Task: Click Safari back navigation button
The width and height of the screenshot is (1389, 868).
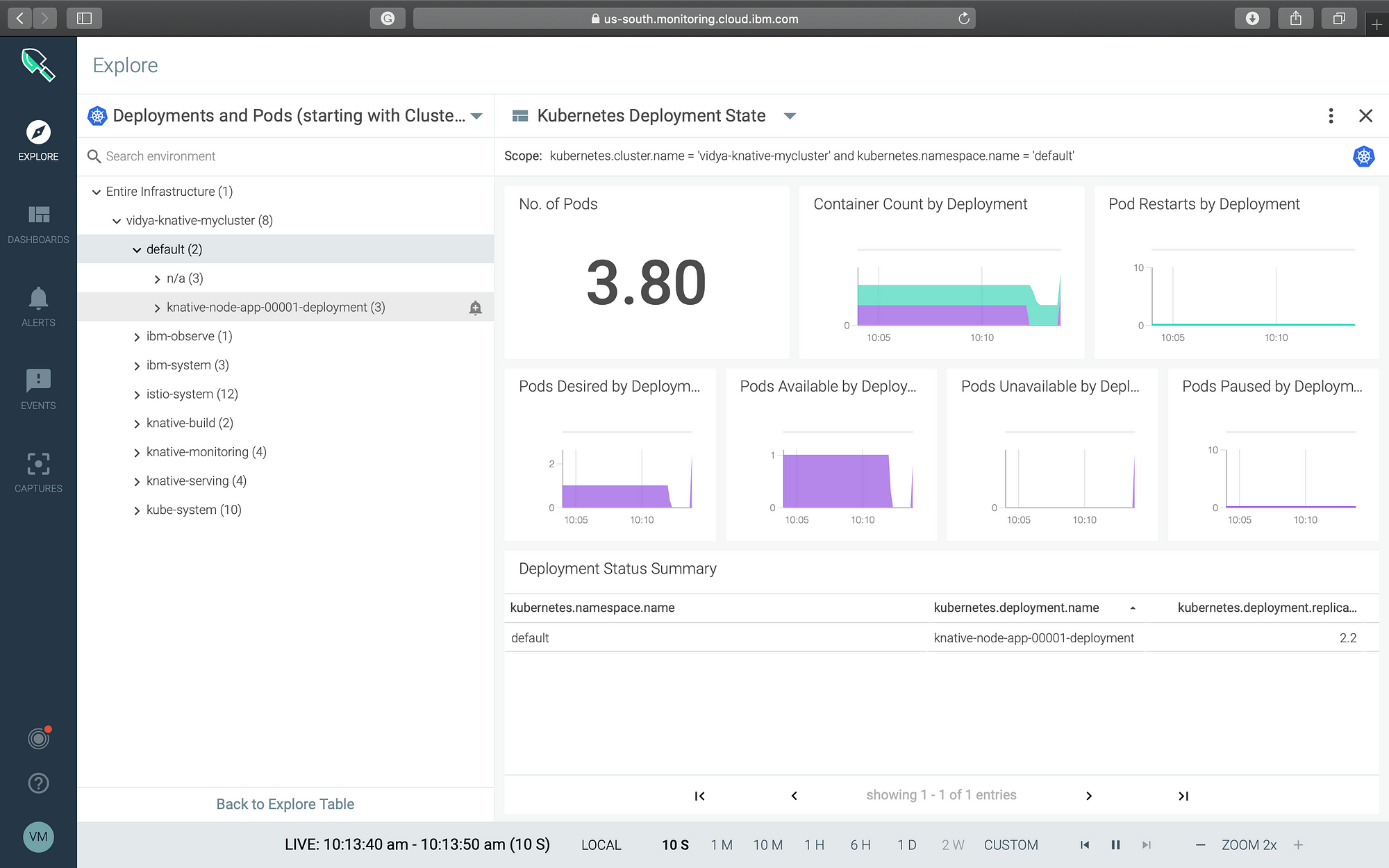Action: click(20, 18)
